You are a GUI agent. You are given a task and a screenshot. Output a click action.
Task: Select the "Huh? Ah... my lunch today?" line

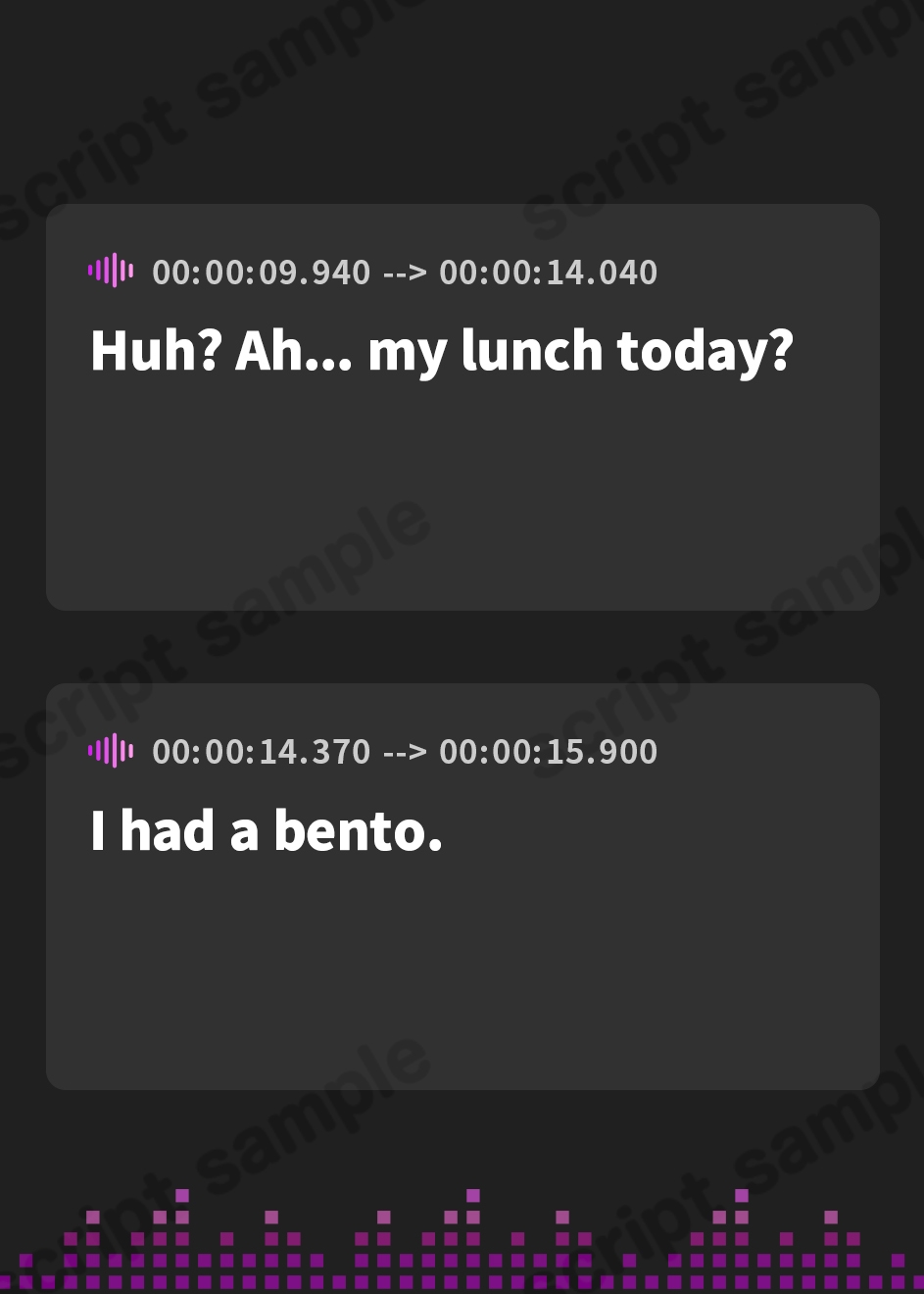tap(441, 351)
